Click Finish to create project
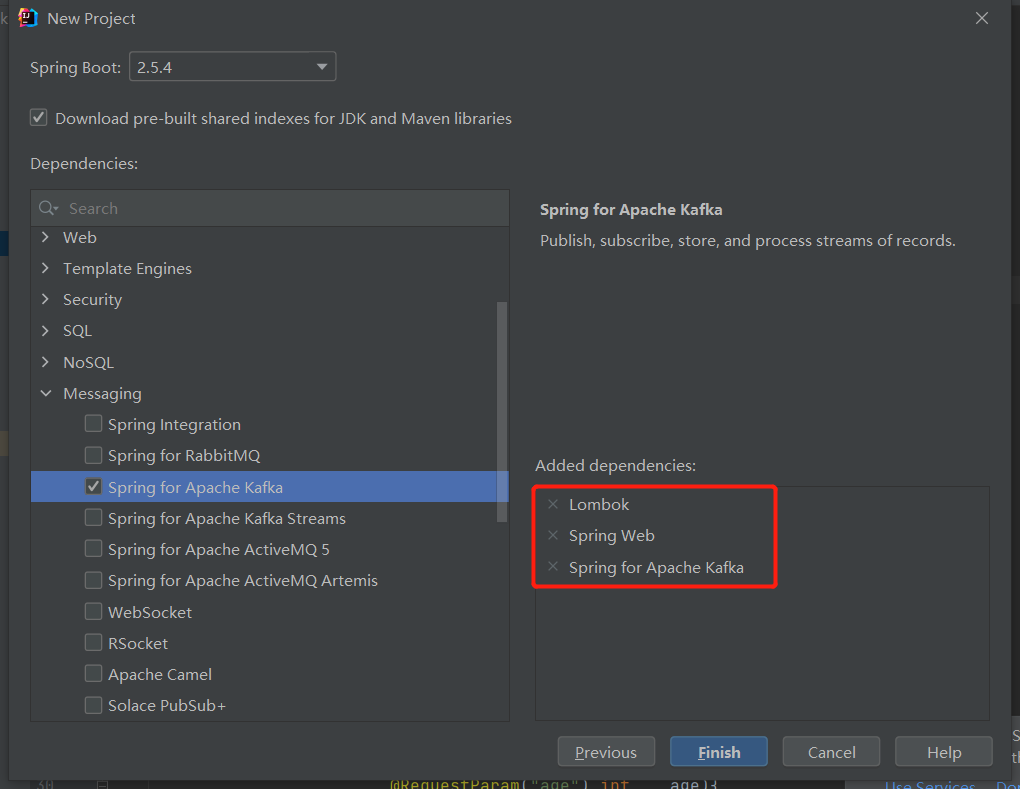Viewport: 1020px width, 789px height. click(719, 752)
